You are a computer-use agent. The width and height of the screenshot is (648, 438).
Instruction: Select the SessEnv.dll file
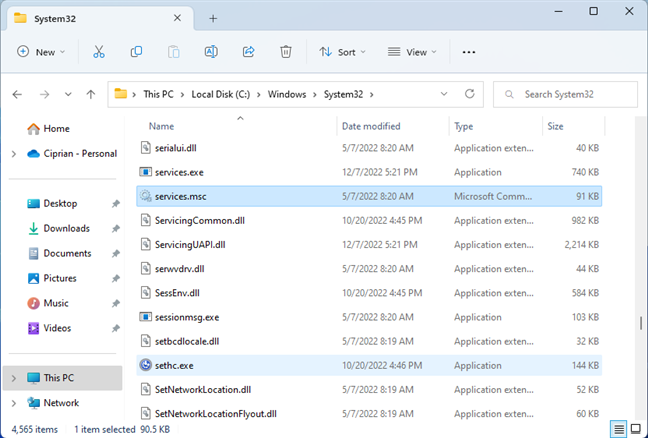coord(369,293)
